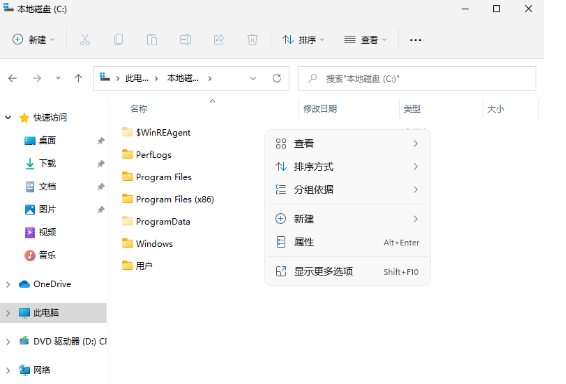Expand the 网络 tree node
This screenshot has width=566, height=384.
click(x=8, y=370)
